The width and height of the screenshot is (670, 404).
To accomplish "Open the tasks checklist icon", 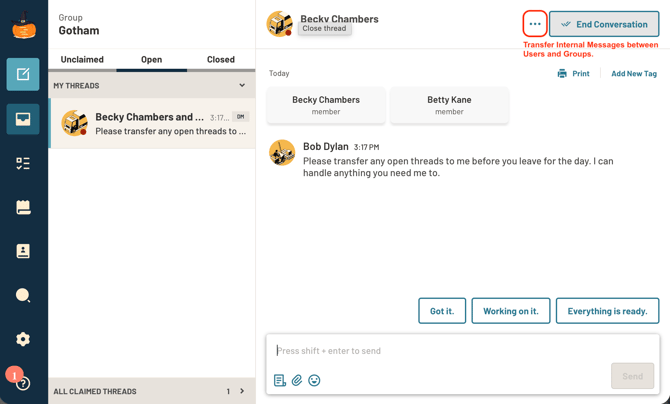I will click(23, 163).
